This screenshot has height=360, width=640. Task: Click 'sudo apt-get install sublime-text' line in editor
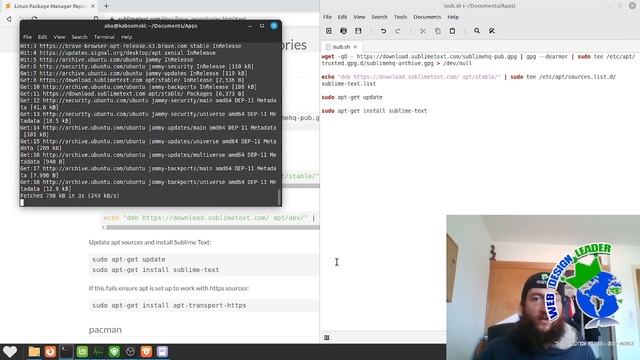point(374,111)
